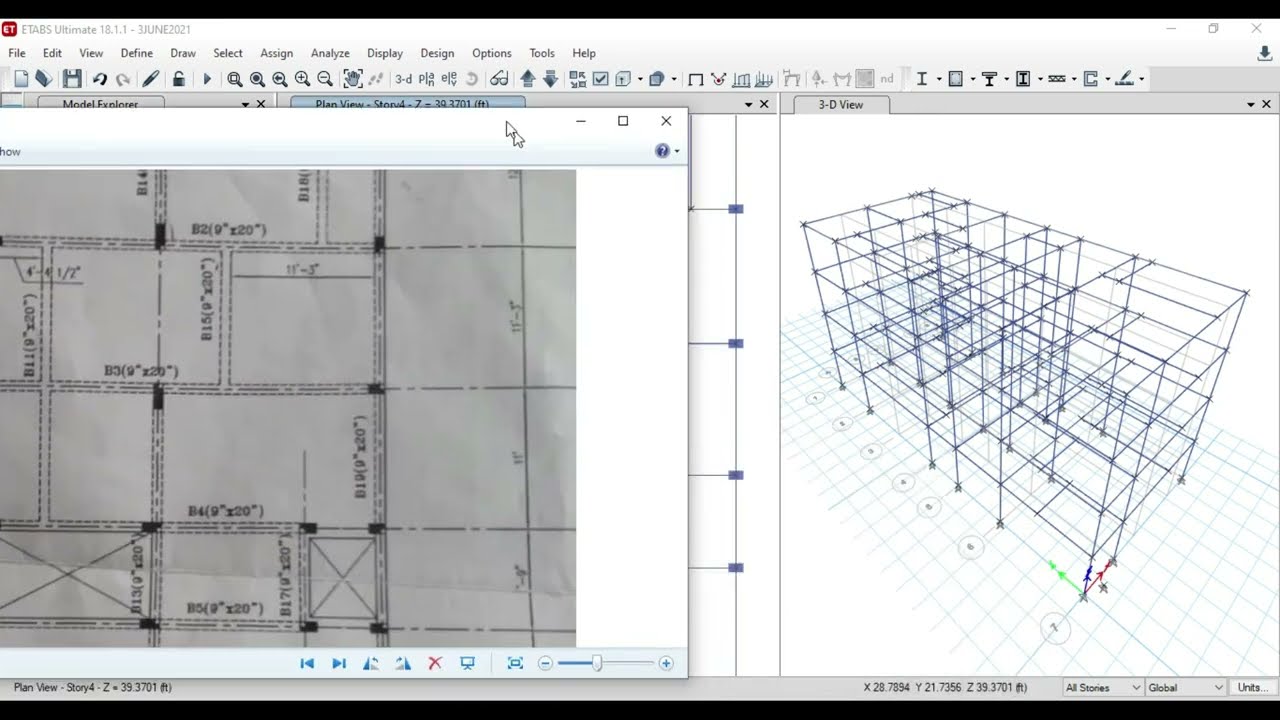Click the zoom plus button beside slider
1280x720 pixels.
666,663
